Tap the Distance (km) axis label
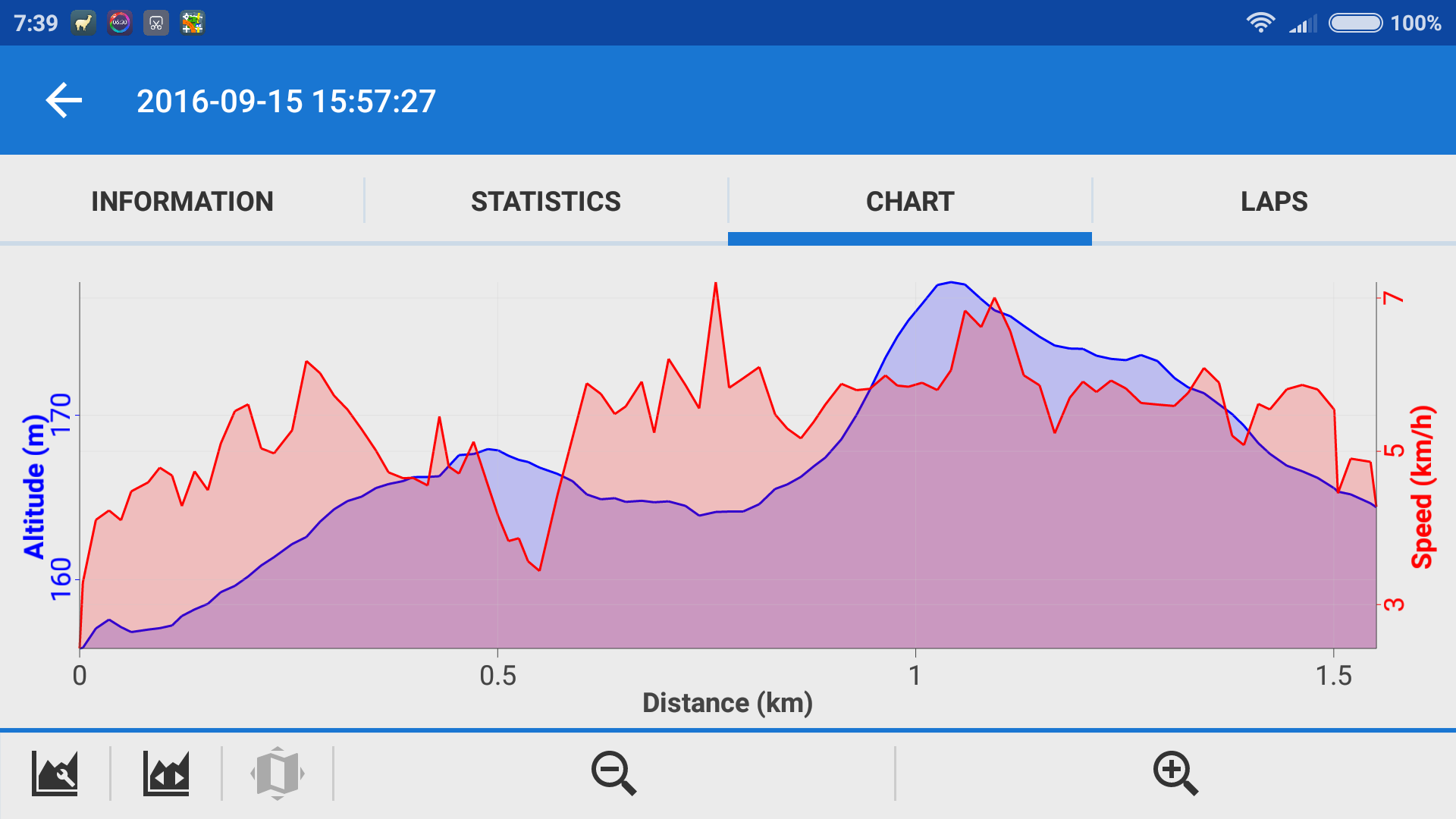 (727, 703)
